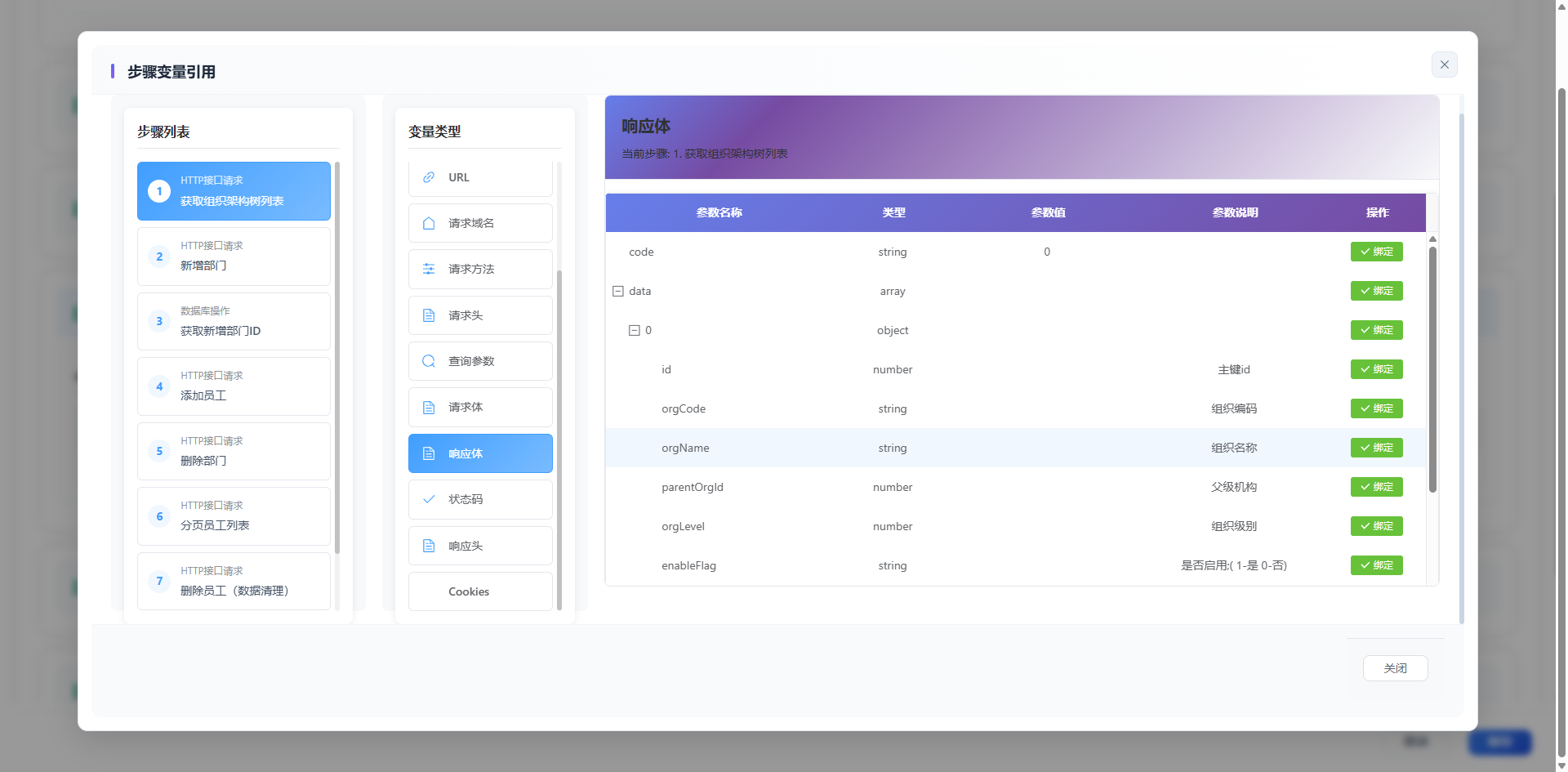Bind the parentOrgId number field
The width and height of the screenshot is (1568, 772).
[x=1376, y=487]
